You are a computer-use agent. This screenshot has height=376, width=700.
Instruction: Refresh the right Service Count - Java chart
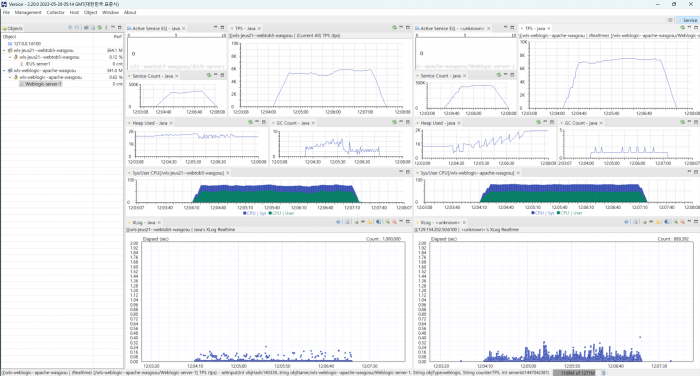coord(499,75)
